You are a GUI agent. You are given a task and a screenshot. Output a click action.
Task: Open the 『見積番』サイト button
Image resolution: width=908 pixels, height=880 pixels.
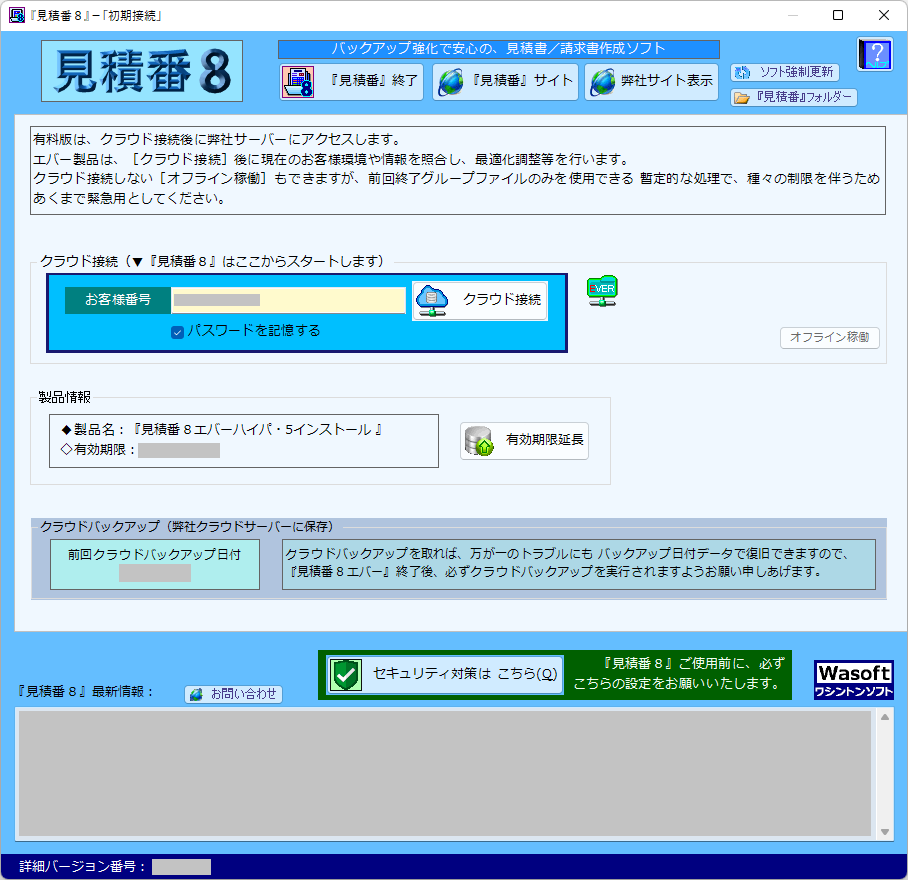click(505, 82)
